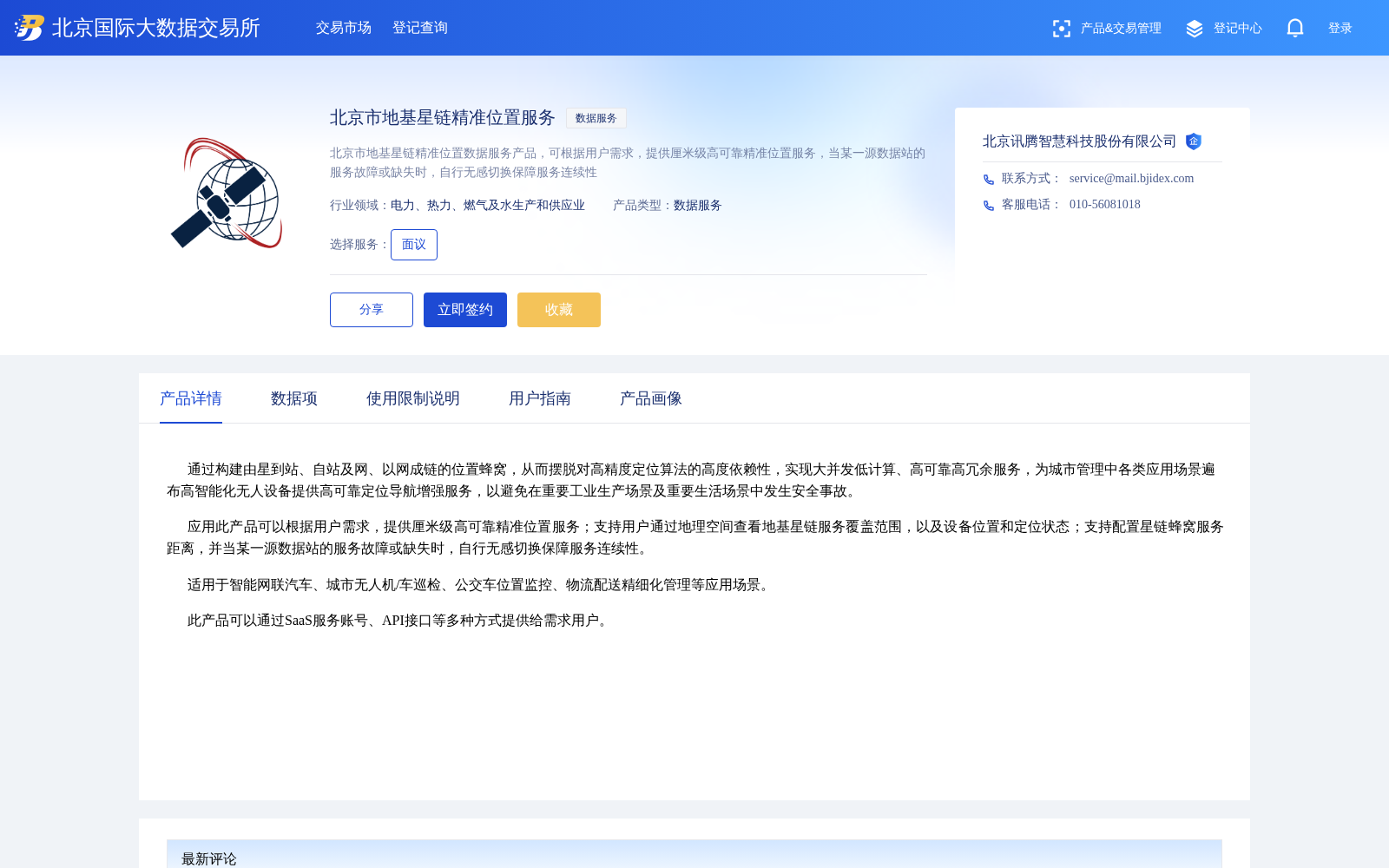Switch to the 产品详情 tab
Image resolution: width=1389 pixels, height=868 pixels.
191,398
